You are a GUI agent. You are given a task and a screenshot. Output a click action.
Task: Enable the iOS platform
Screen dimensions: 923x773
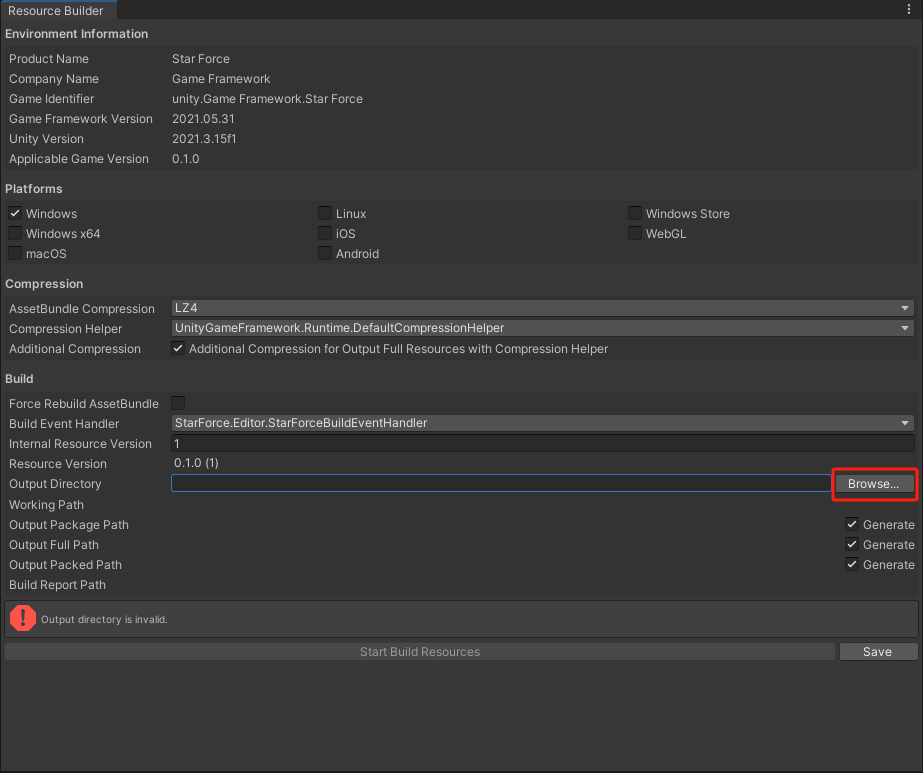(324, 233)
